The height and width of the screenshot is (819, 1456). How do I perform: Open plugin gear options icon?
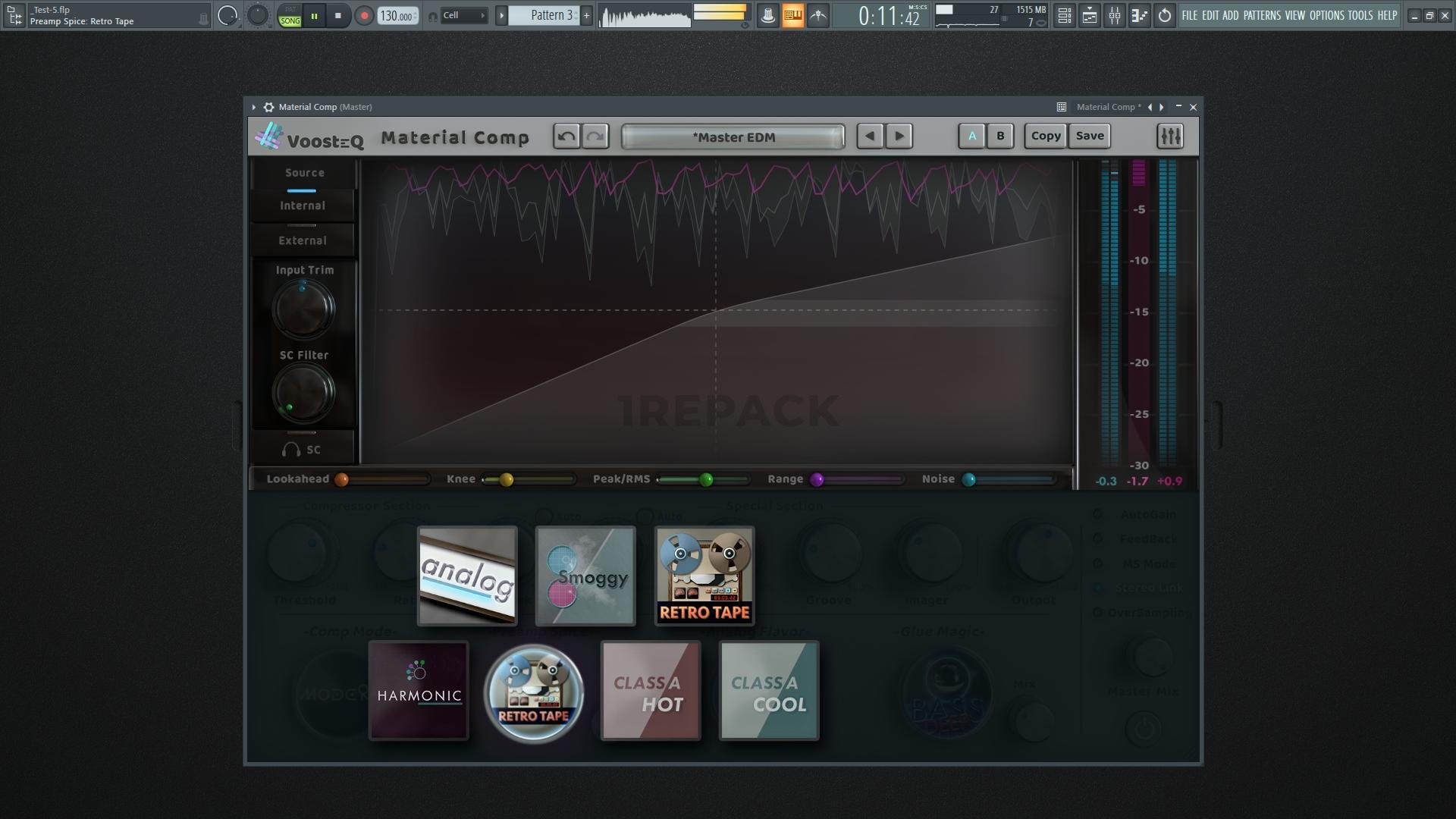coord(268,107)
